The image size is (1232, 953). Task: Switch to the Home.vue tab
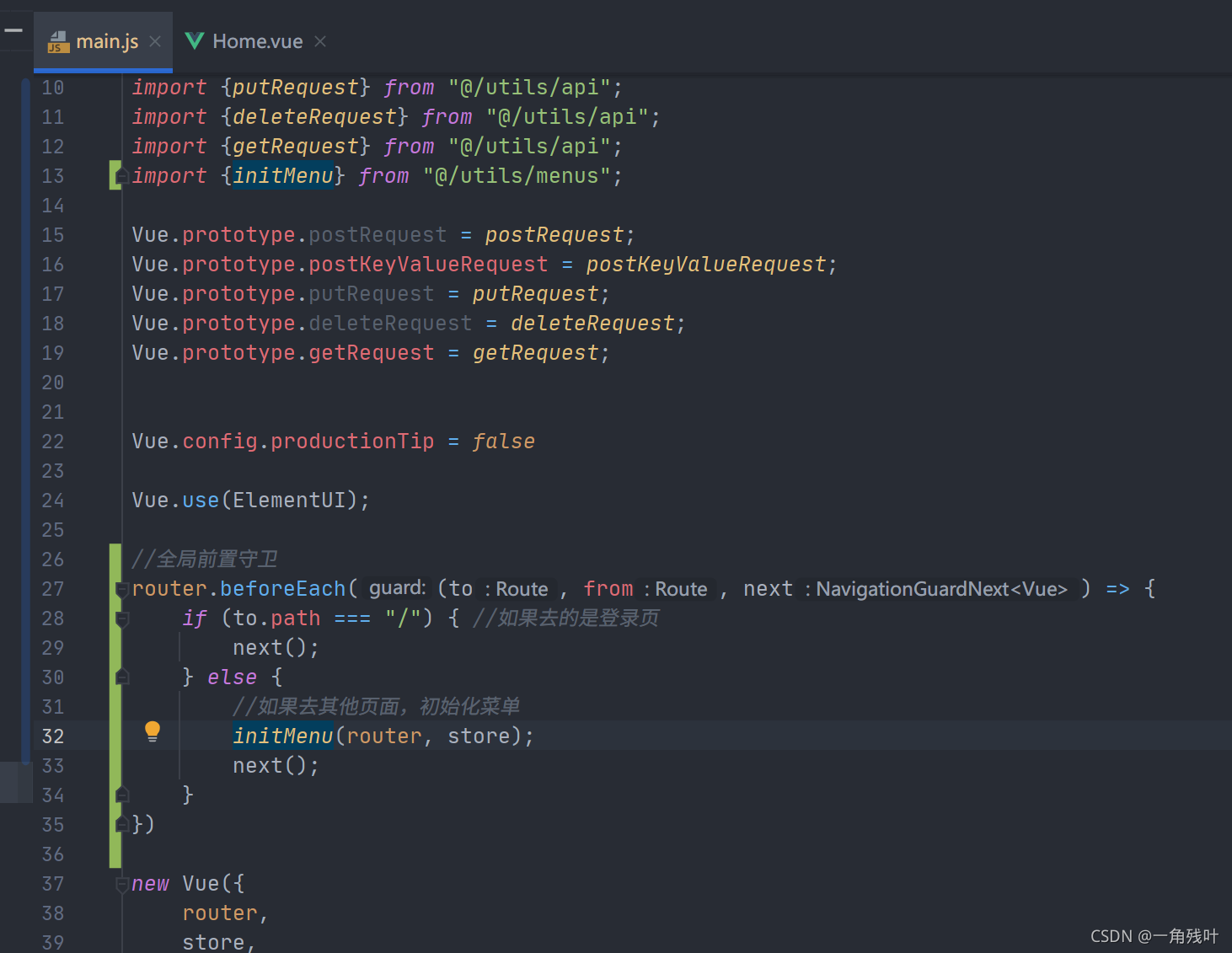256,41
